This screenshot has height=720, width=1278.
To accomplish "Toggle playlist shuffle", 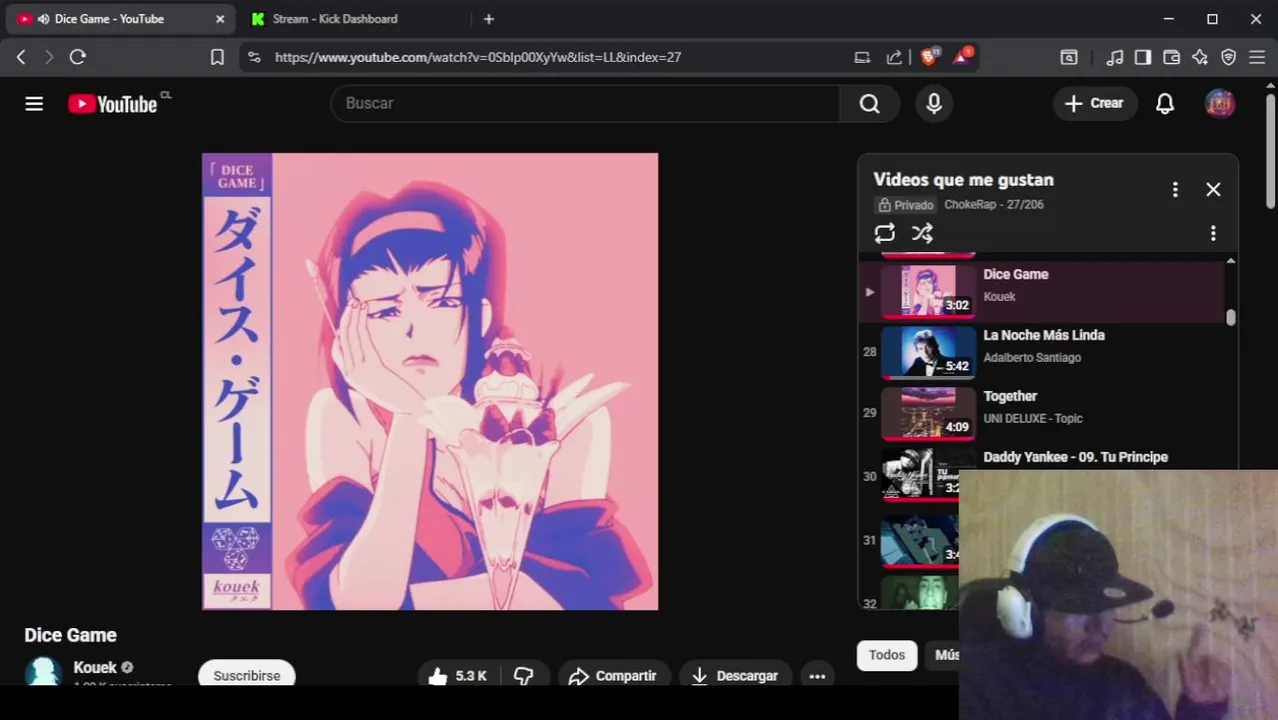I will tap(922, 233).
